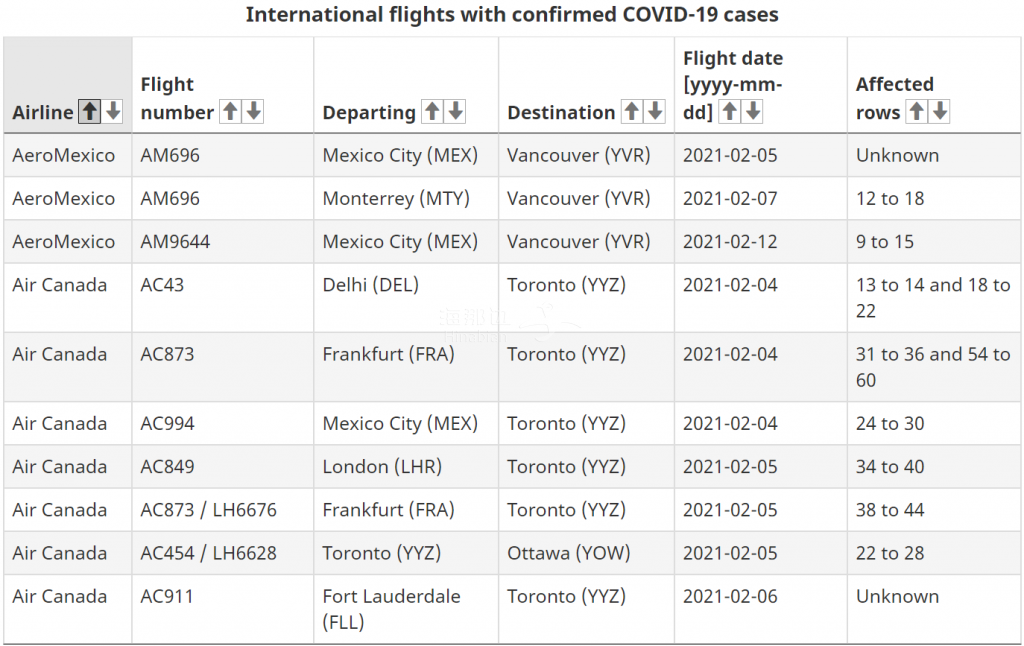
Task: Click the table title about COVID-19 cases
Action: click(x=512, y=14)
